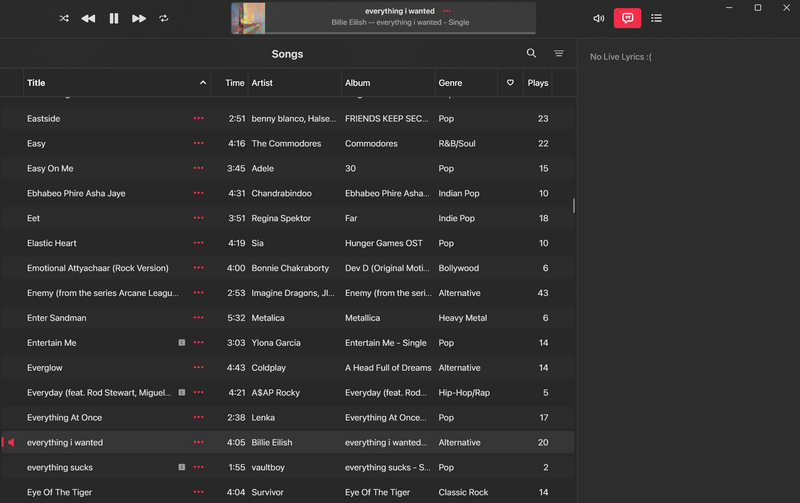Search the Songs list
Image resolution: width=800 pixels, height=503 pixels.
coord(531,53)
